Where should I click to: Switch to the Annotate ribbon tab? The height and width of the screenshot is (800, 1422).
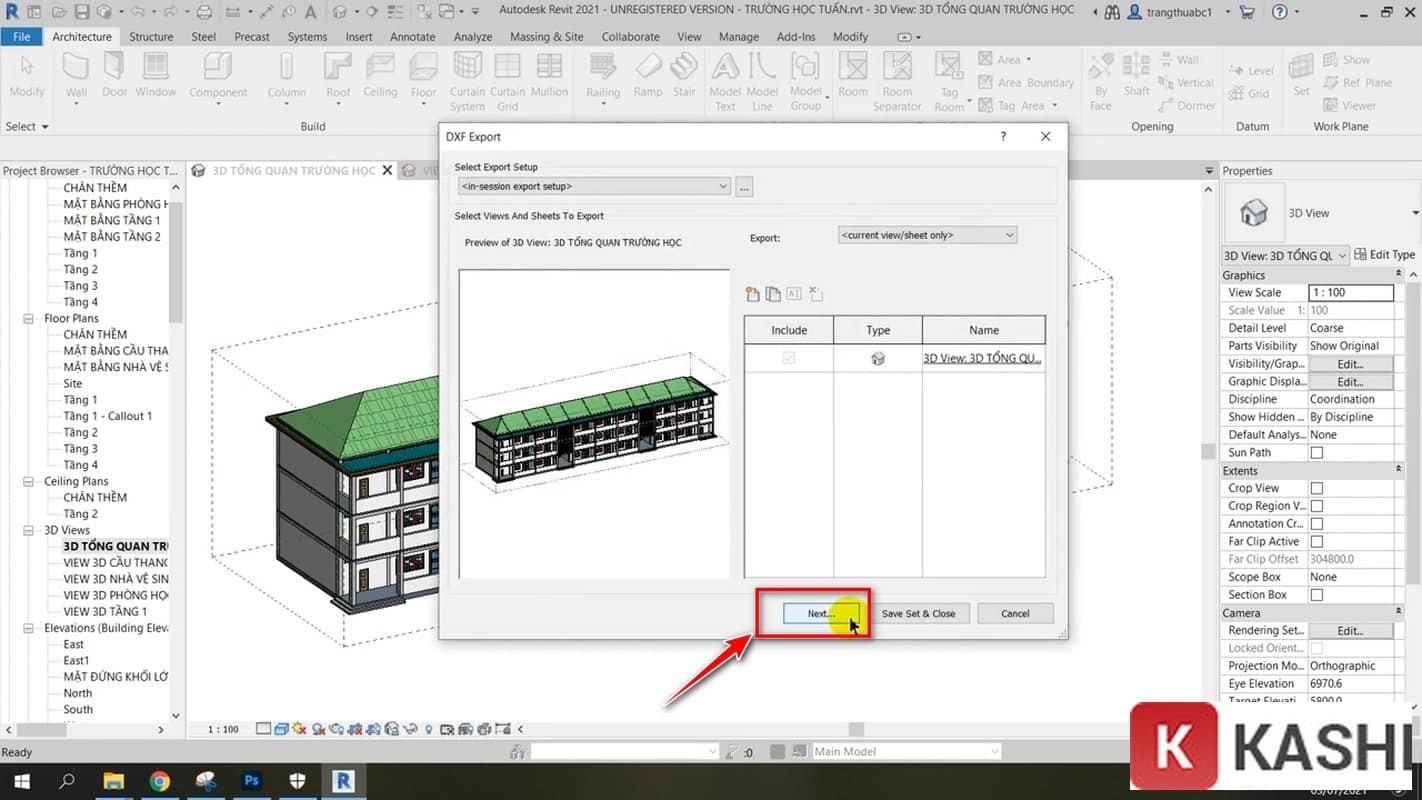412,37
